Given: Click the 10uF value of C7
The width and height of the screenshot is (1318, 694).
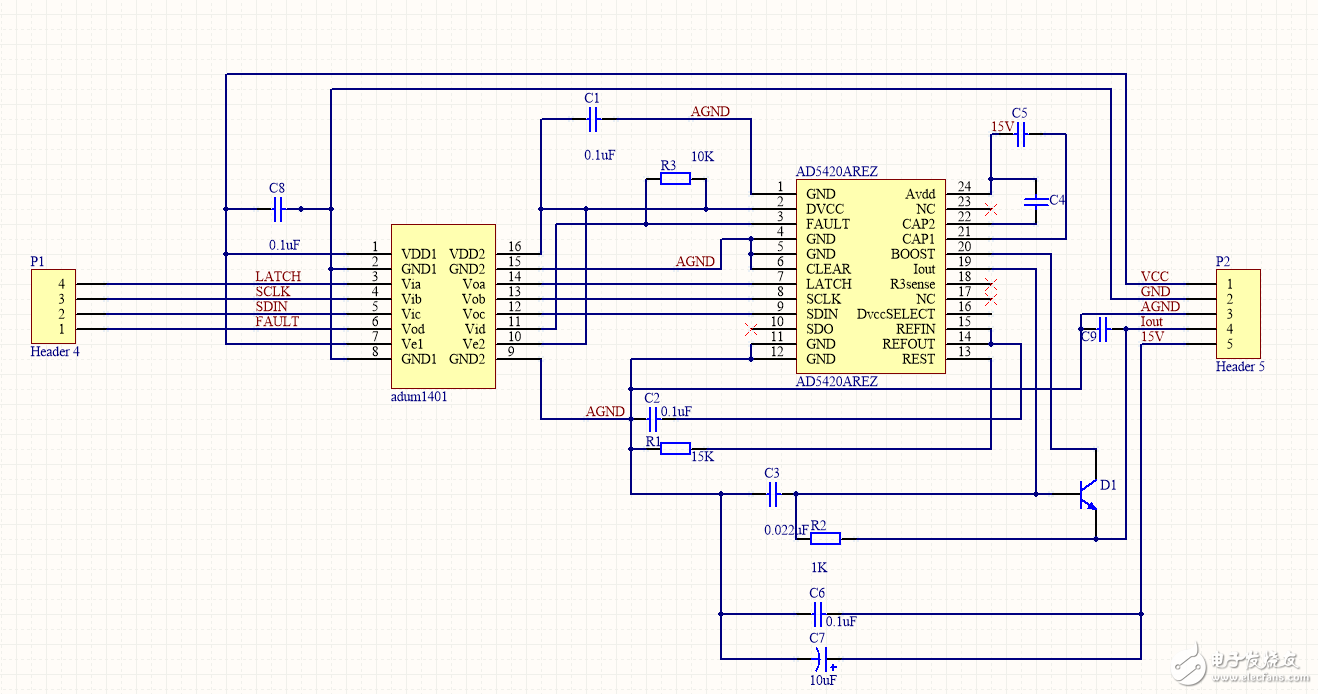Looking at the screenshot, I should coord(823,680).
